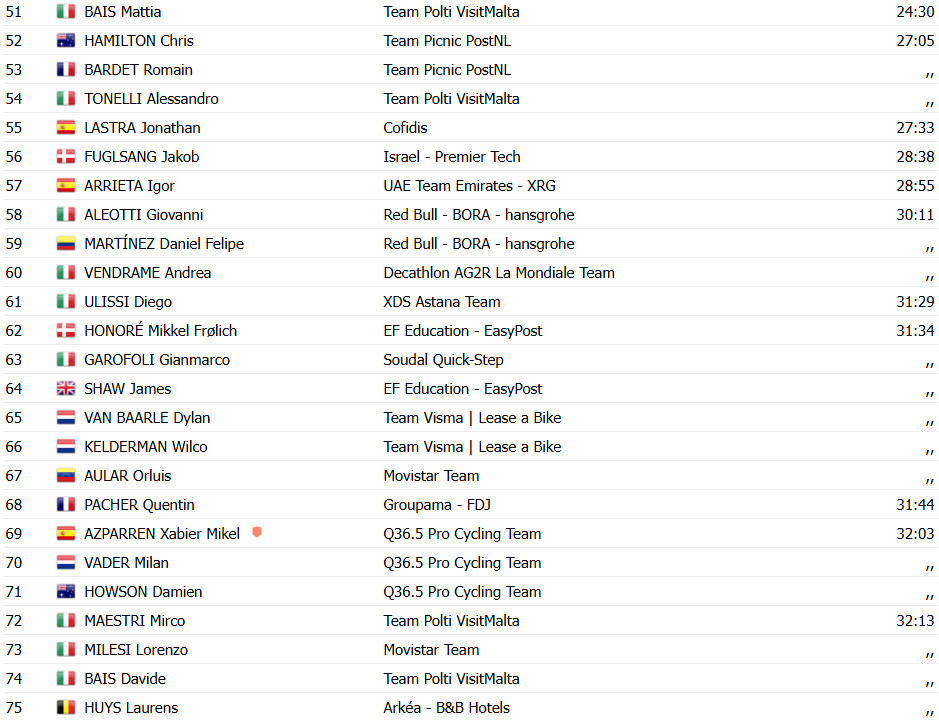Open rider MAESTRI Mirco

[135, 621]
